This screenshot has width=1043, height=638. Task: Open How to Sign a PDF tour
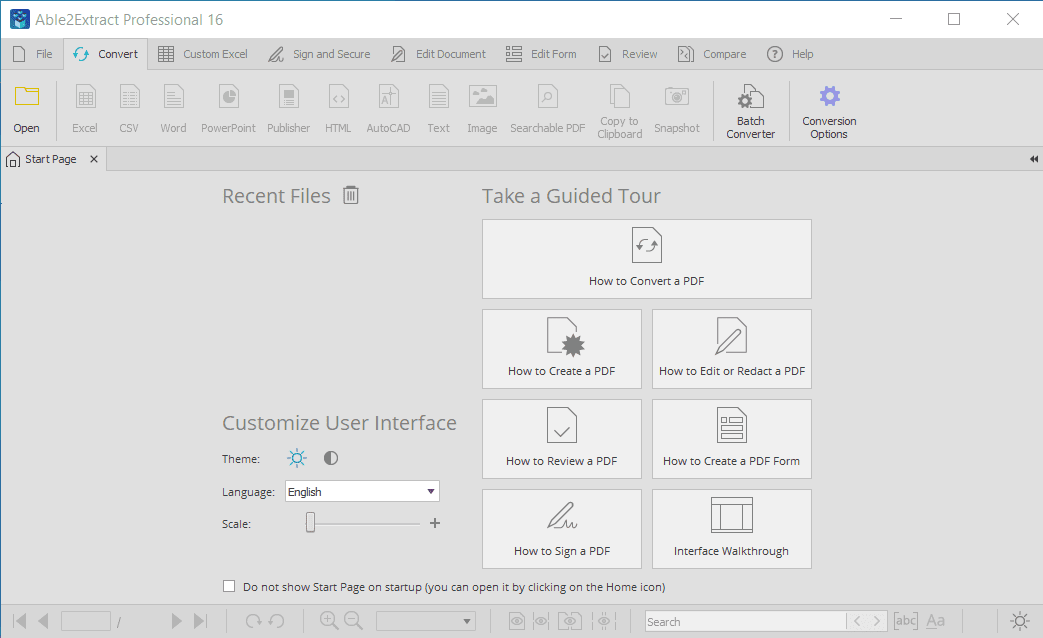(x=562, y=529)
